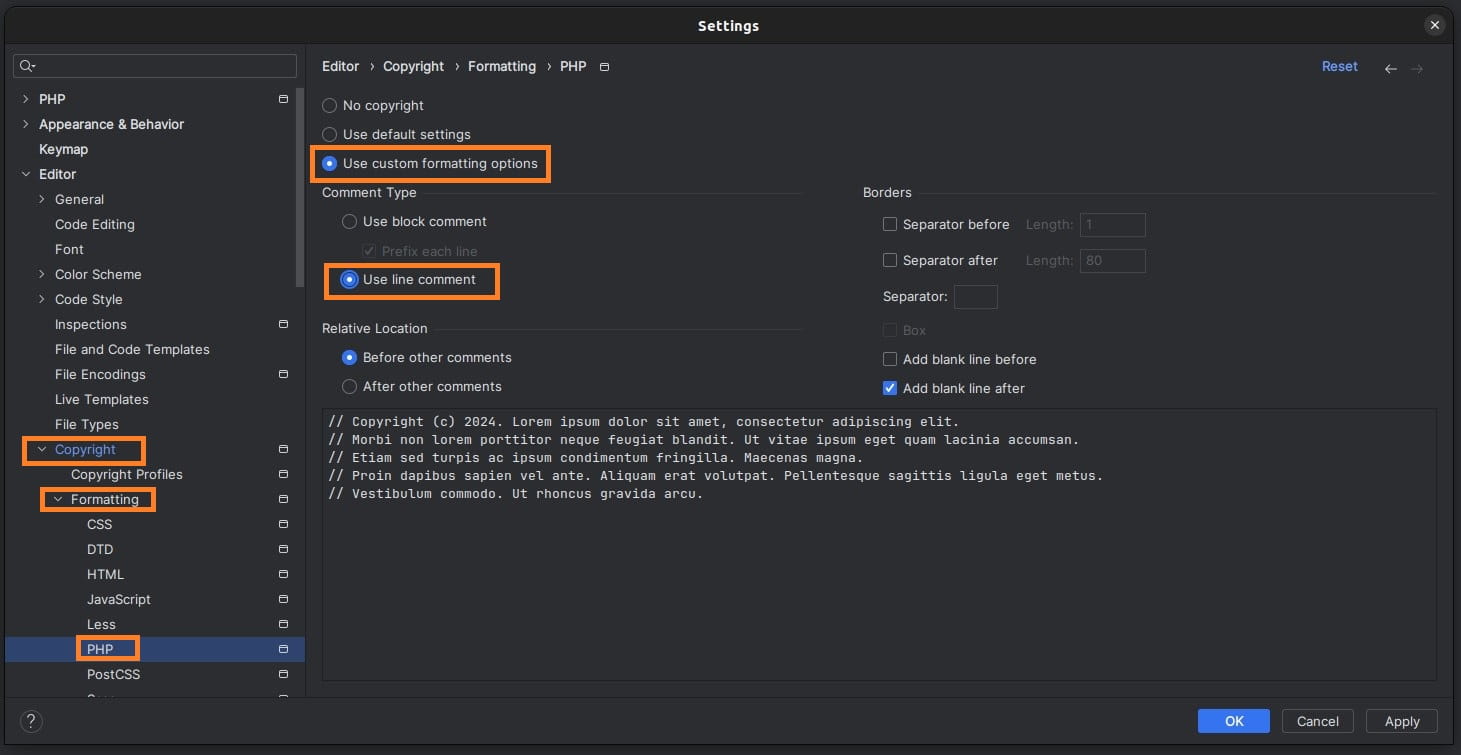The height and width of the screenshot is (755, 1461).
Task: Open the JavaScript formatting page
Action: (119, 599)
